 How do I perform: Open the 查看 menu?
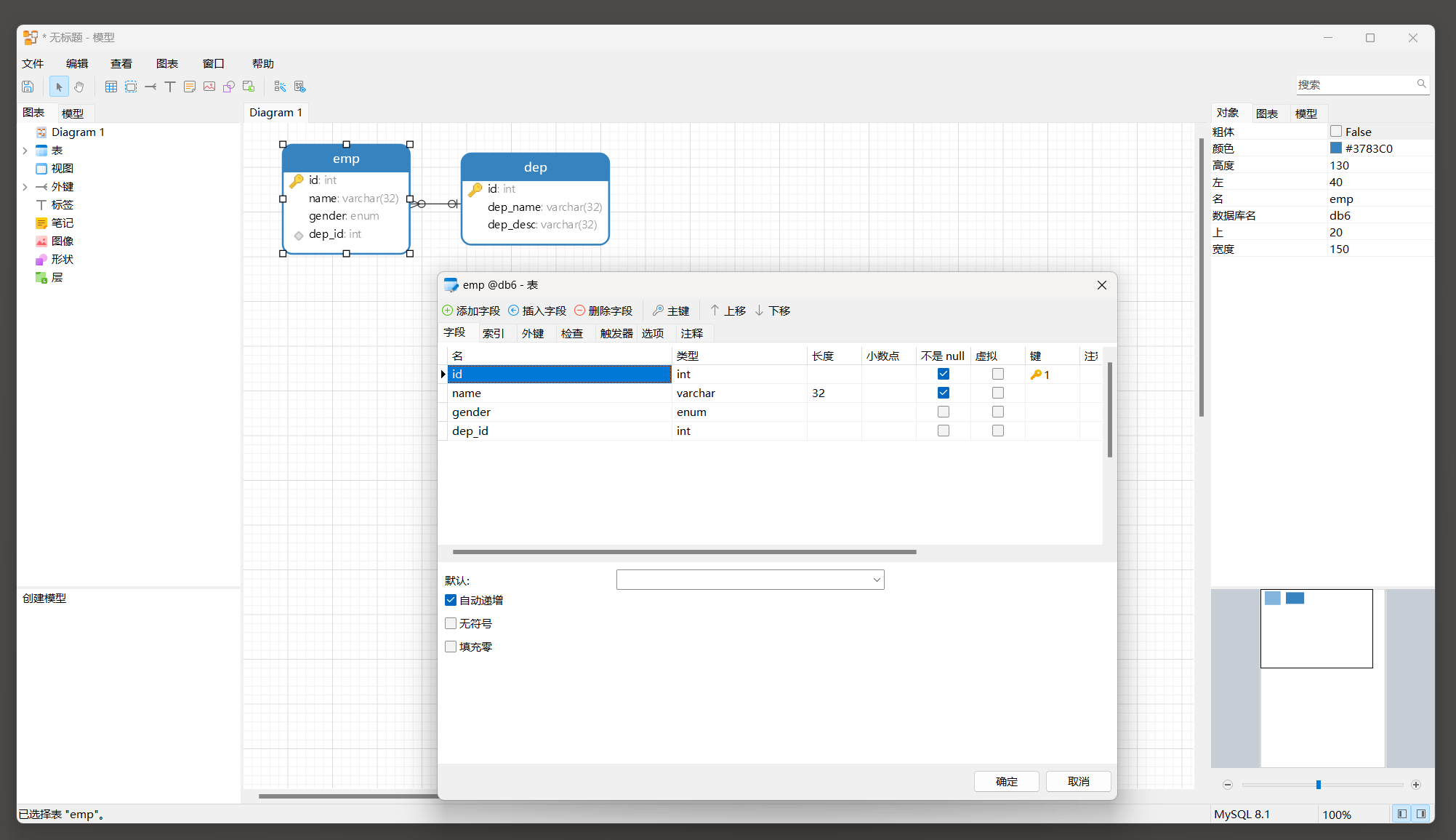(x=121, y=63)
